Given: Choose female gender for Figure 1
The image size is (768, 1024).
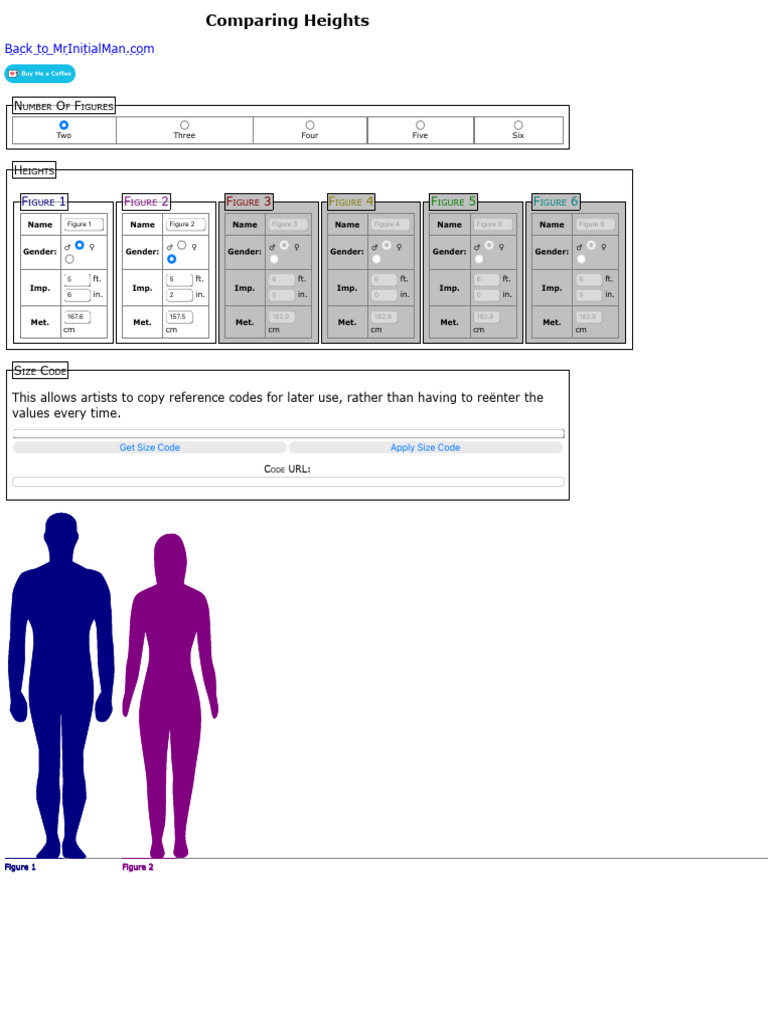Looking at the screenshot, I should [x=69, y=259].
